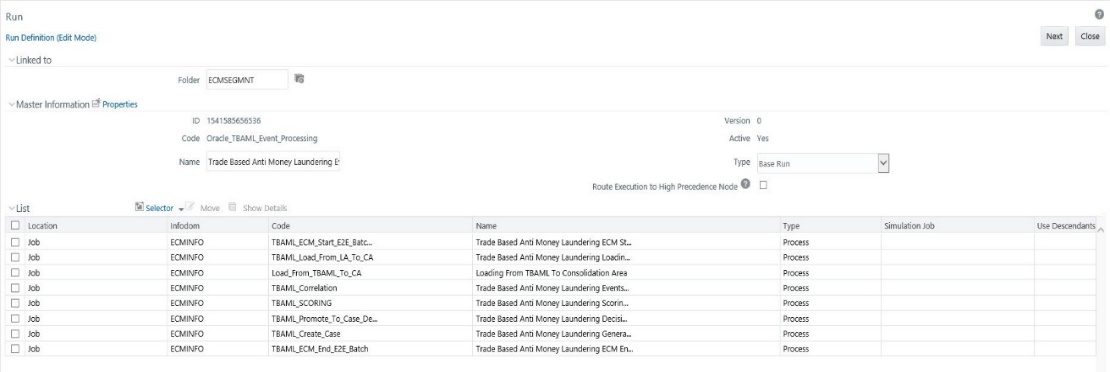Collapse the List section

click(11, 208)
